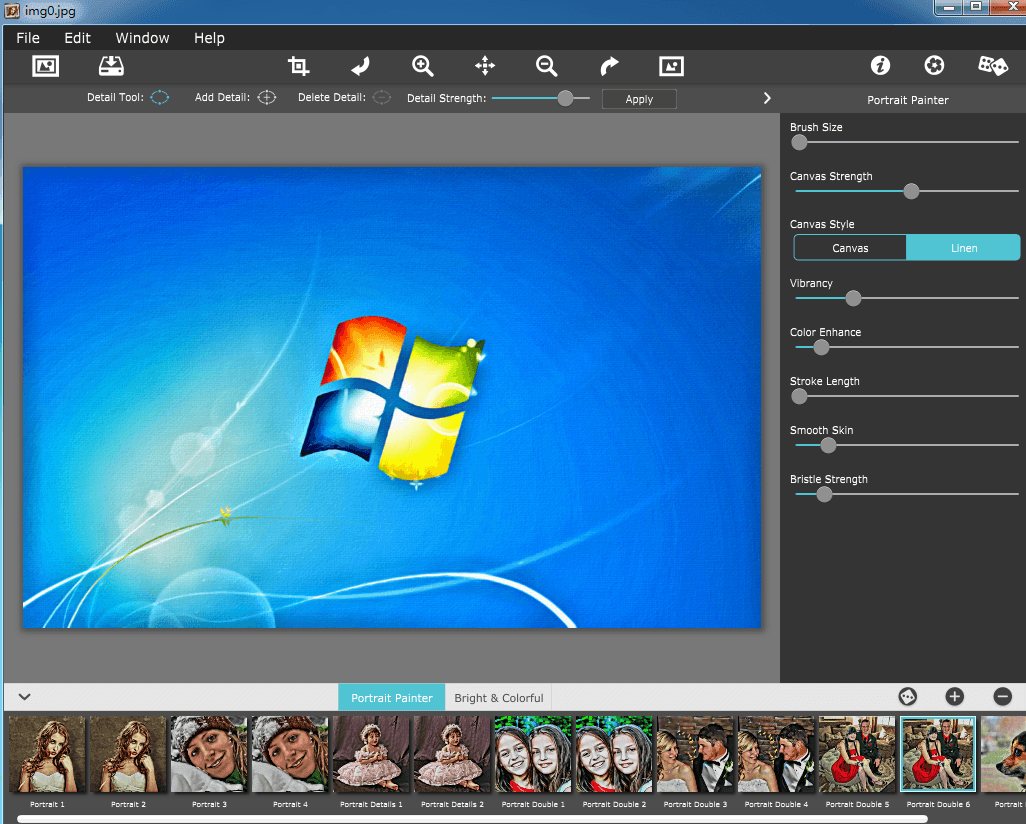Choose the Portrait Double 1 preset thumbnail
Viewport: 1026px width, 824px height.
[x=533, y=755]
